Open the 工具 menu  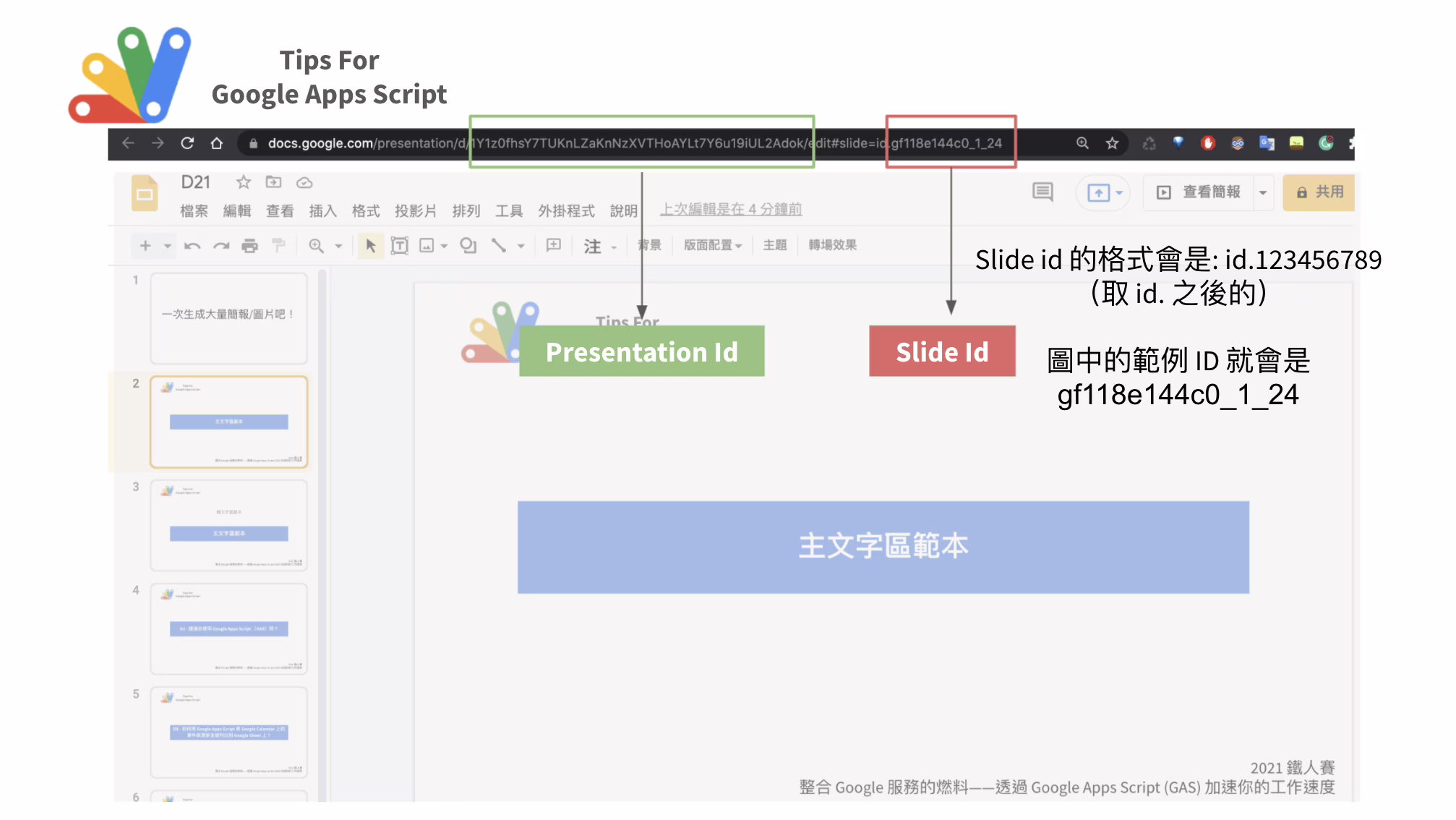click(x=509, y=210)
